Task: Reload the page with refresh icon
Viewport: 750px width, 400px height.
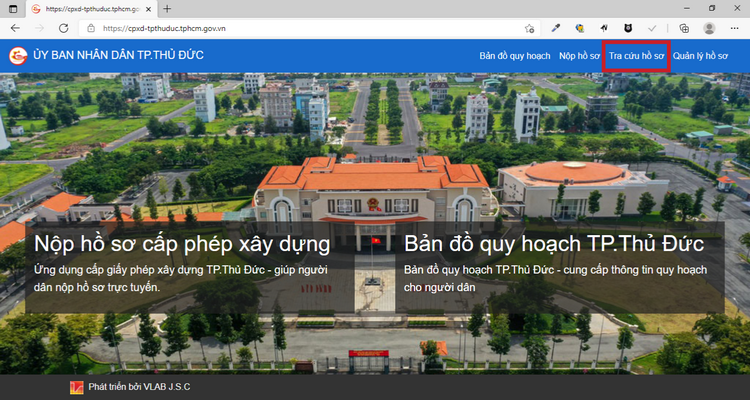Action: pyautogui.click(x=64, y=28)
